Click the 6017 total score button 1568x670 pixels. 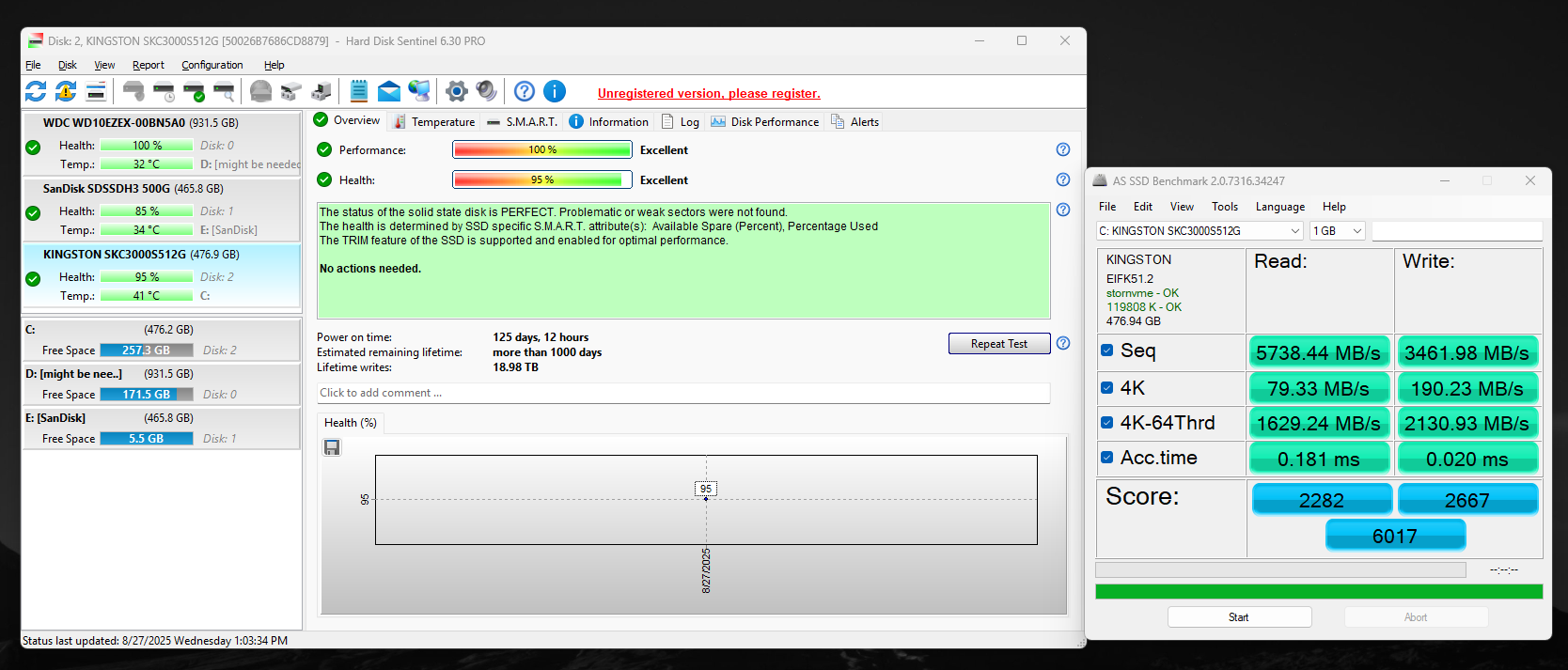(x=1395, y=536)
